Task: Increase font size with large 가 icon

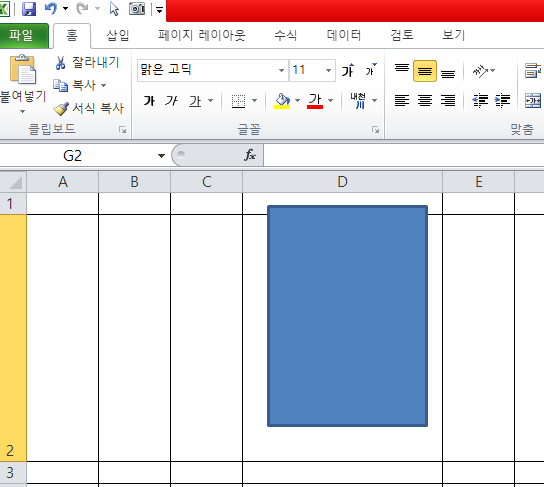Action: pyautogui.click(x=348, y=70)
